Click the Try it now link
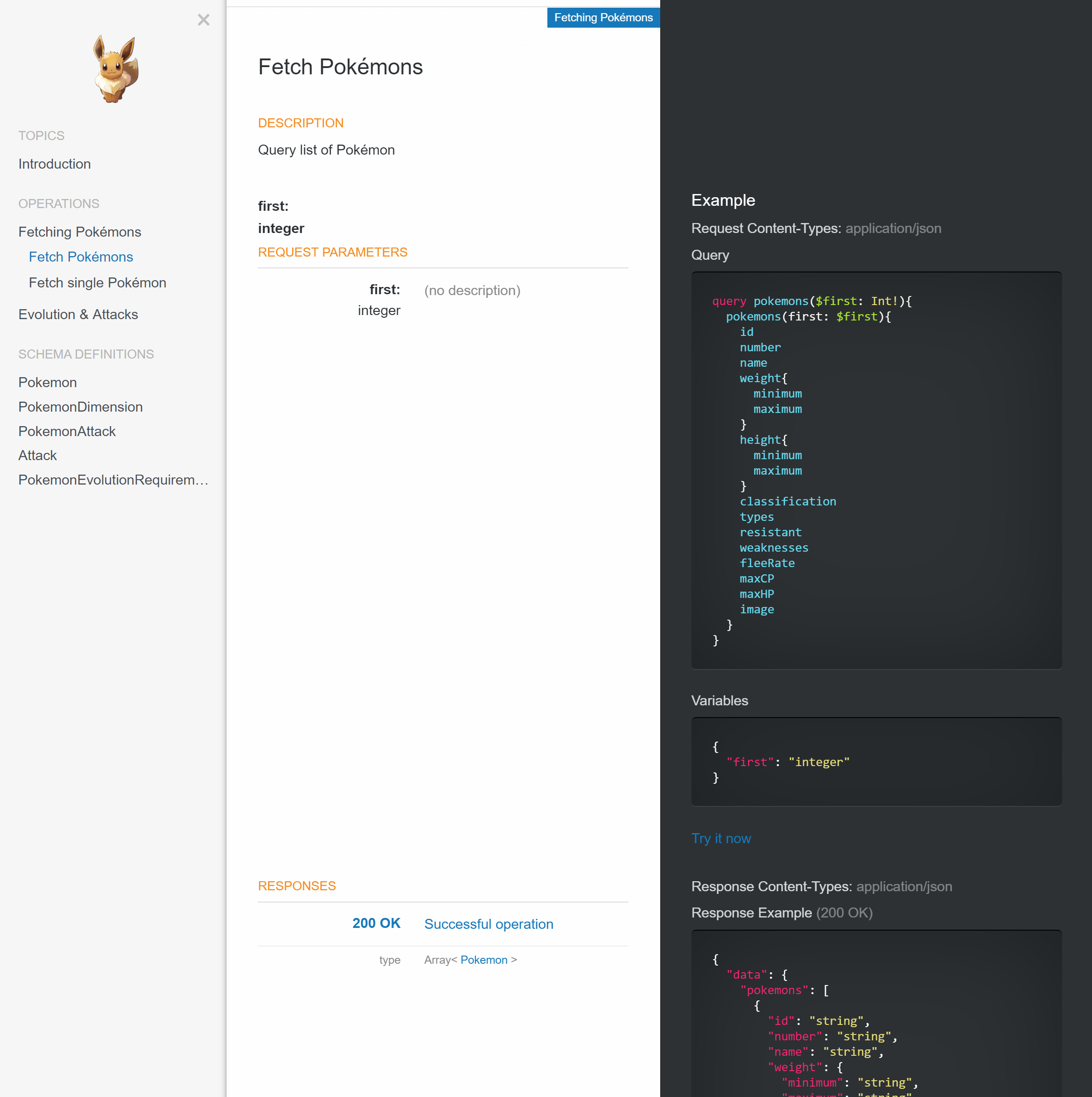This screenshot has width=1092, height=1097. point(721,839)
